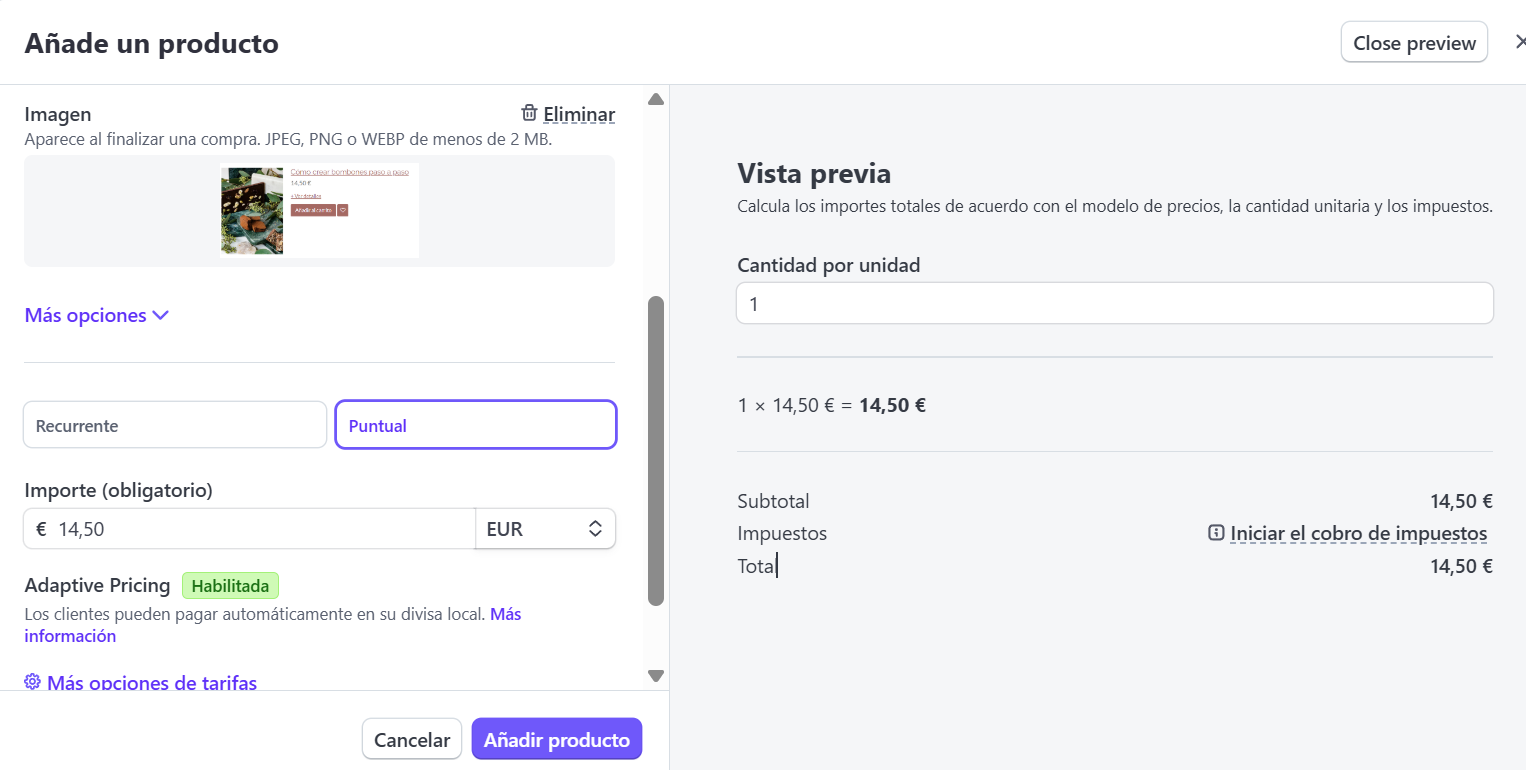Viewport: 1526px width, 770px height.
Task: Click the Habilitada badge for Adaptive Pricing
Action: tap(230, 585)
